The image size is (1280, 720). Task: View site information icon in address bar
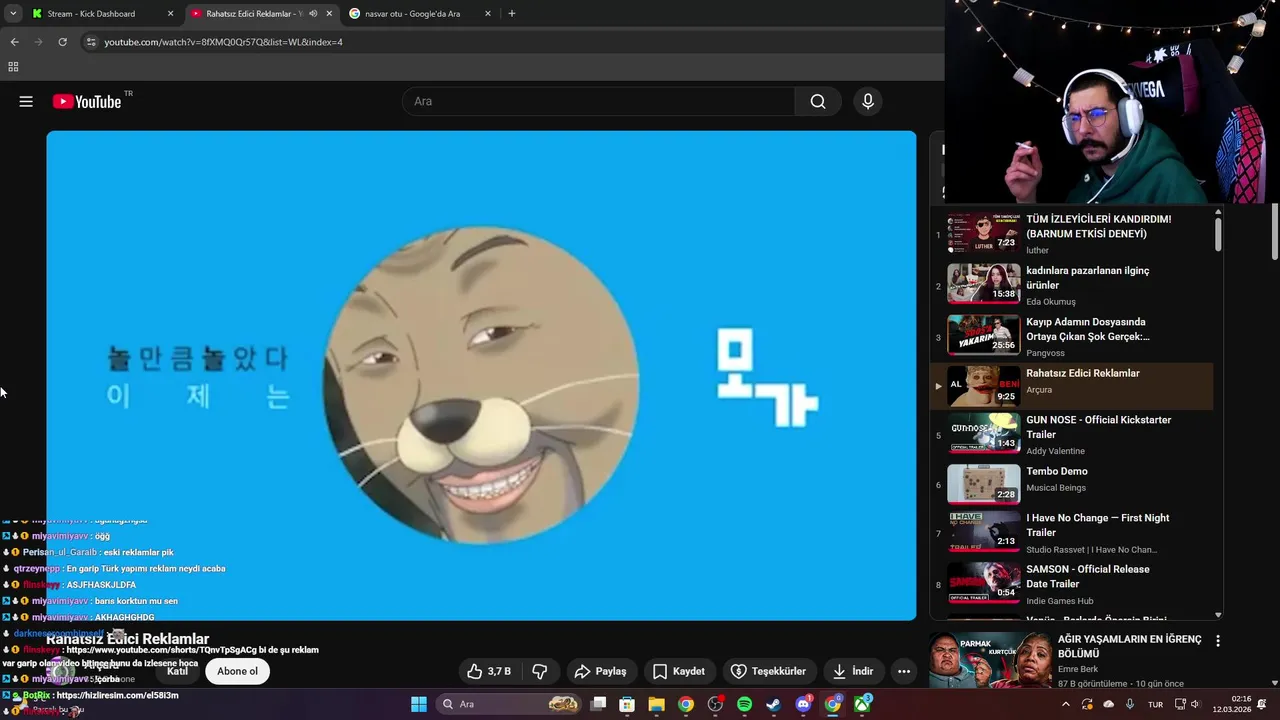pyautogui.click(x=91, y=42)
